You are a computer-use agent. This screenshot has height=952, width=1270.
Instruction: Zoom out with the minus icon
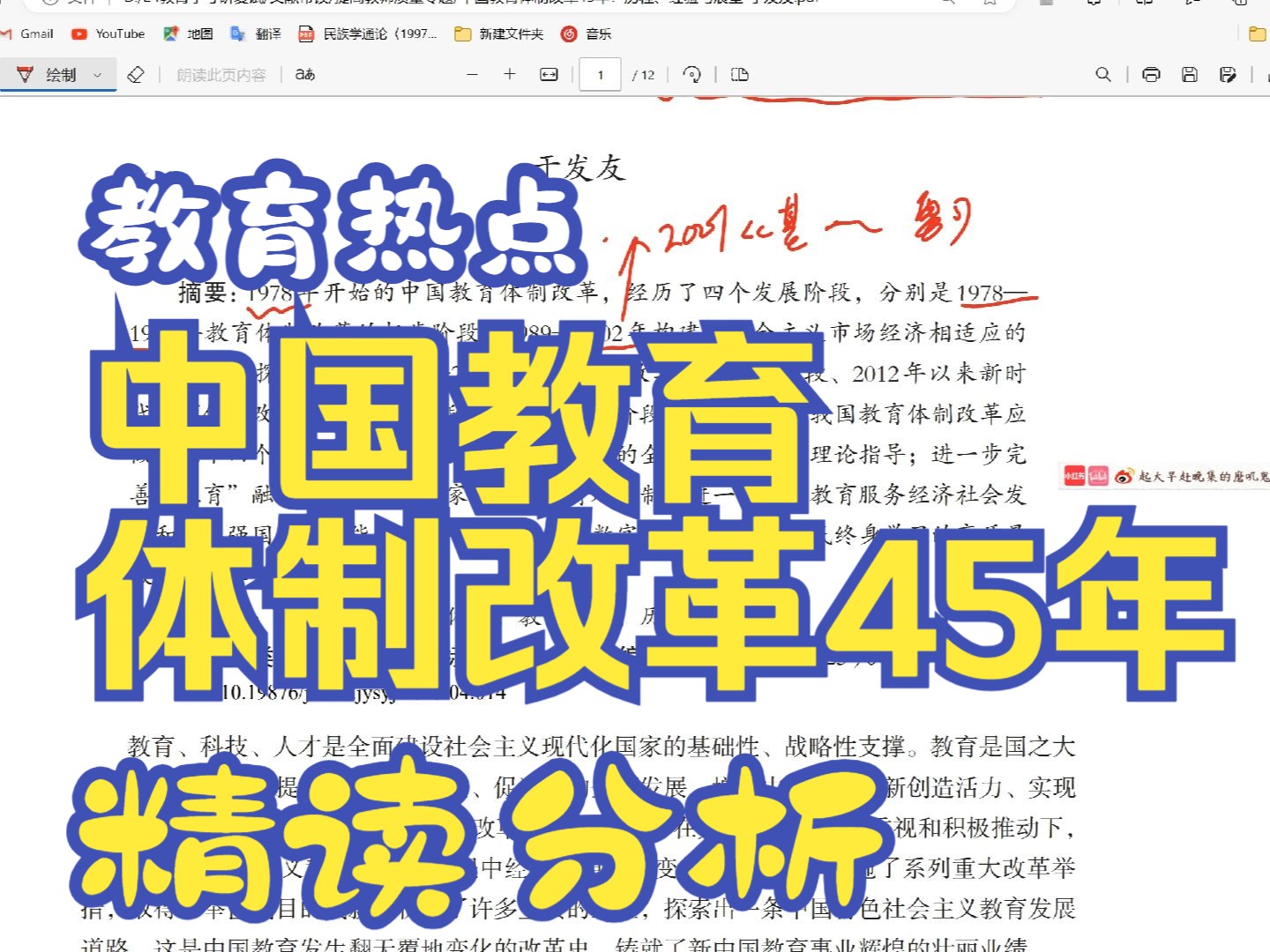tap(472, 75)
